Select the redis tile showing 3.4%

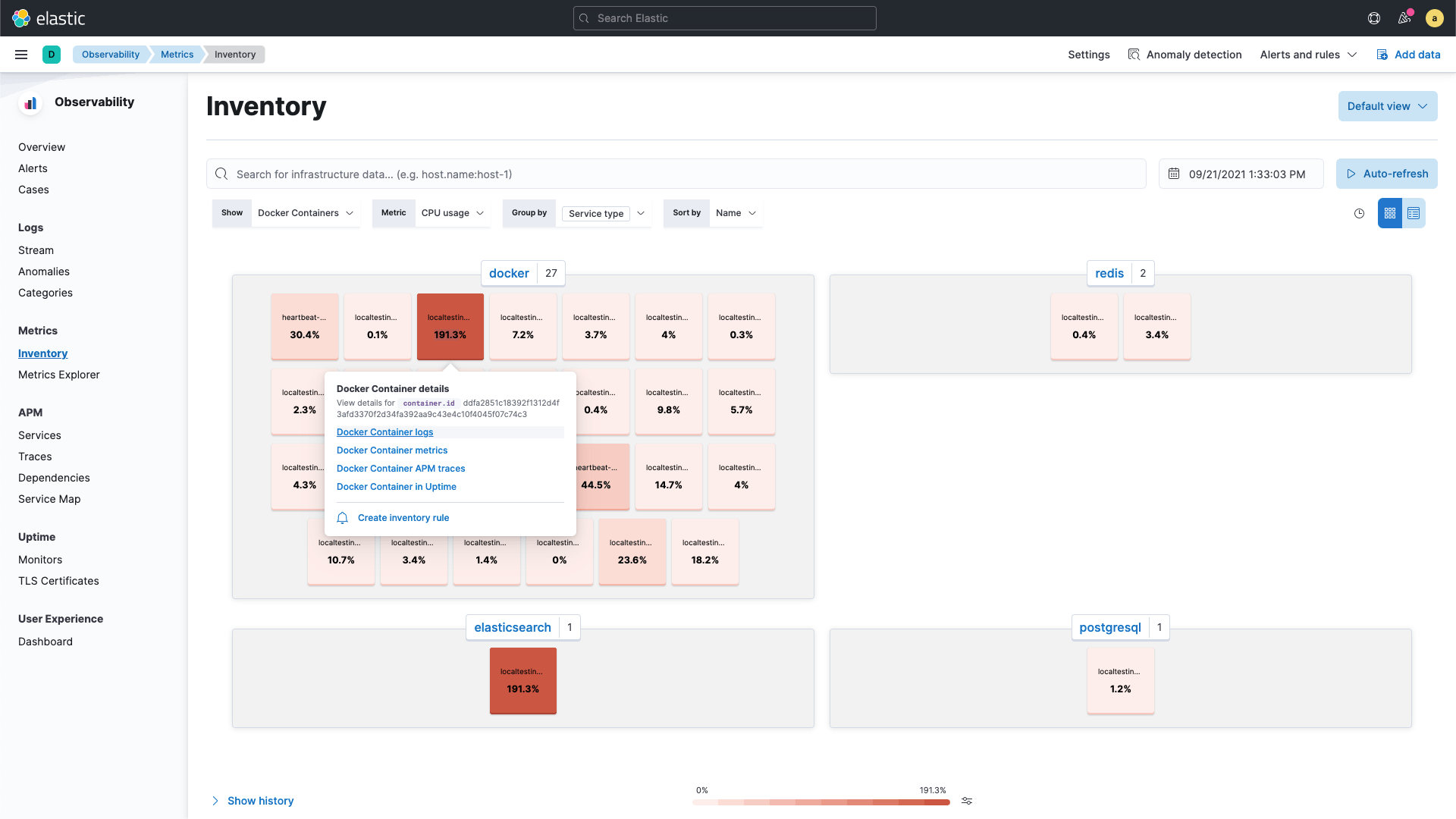click(x=1157, y=327)
